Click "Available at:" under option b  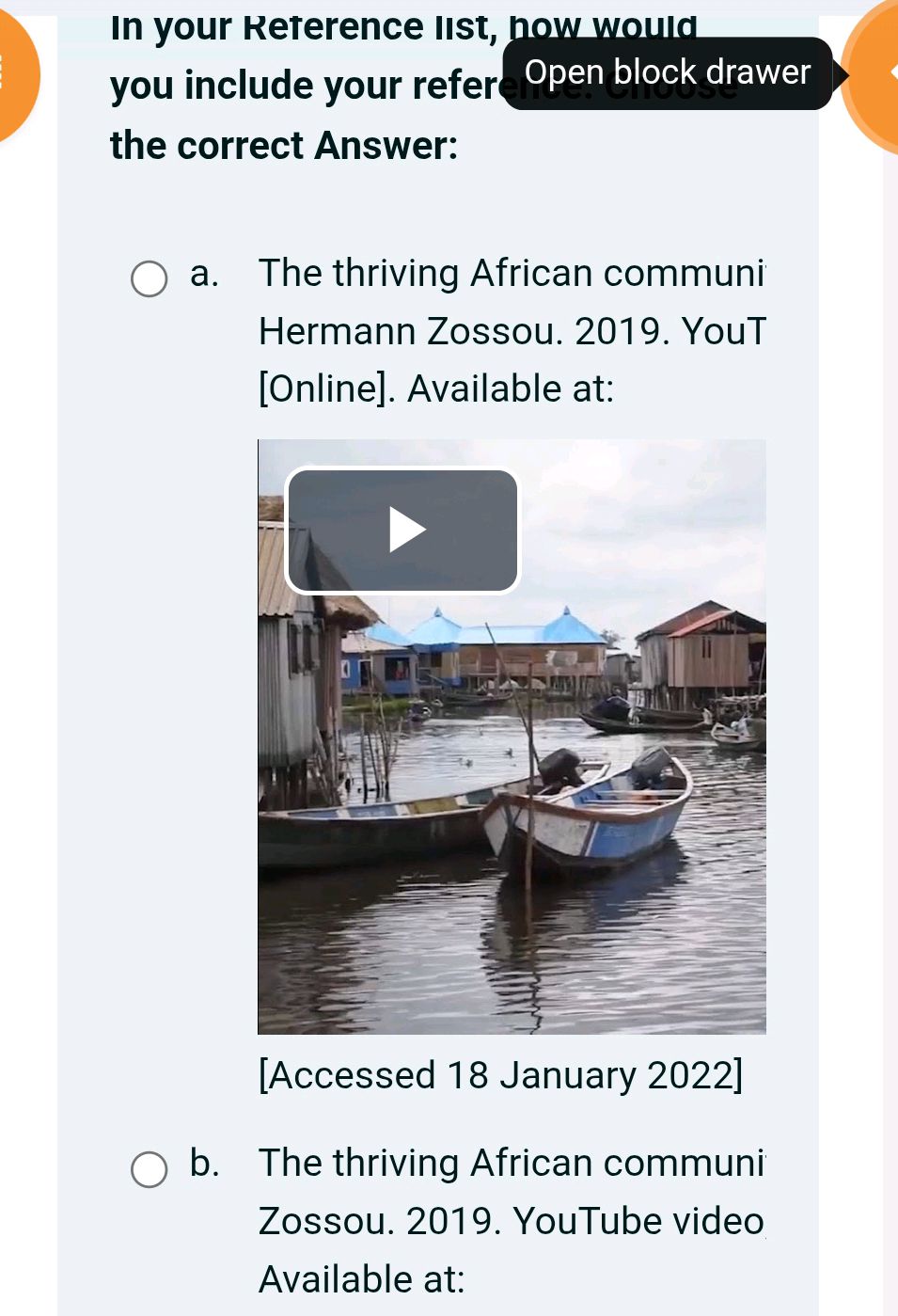(x=362, y=1279)
